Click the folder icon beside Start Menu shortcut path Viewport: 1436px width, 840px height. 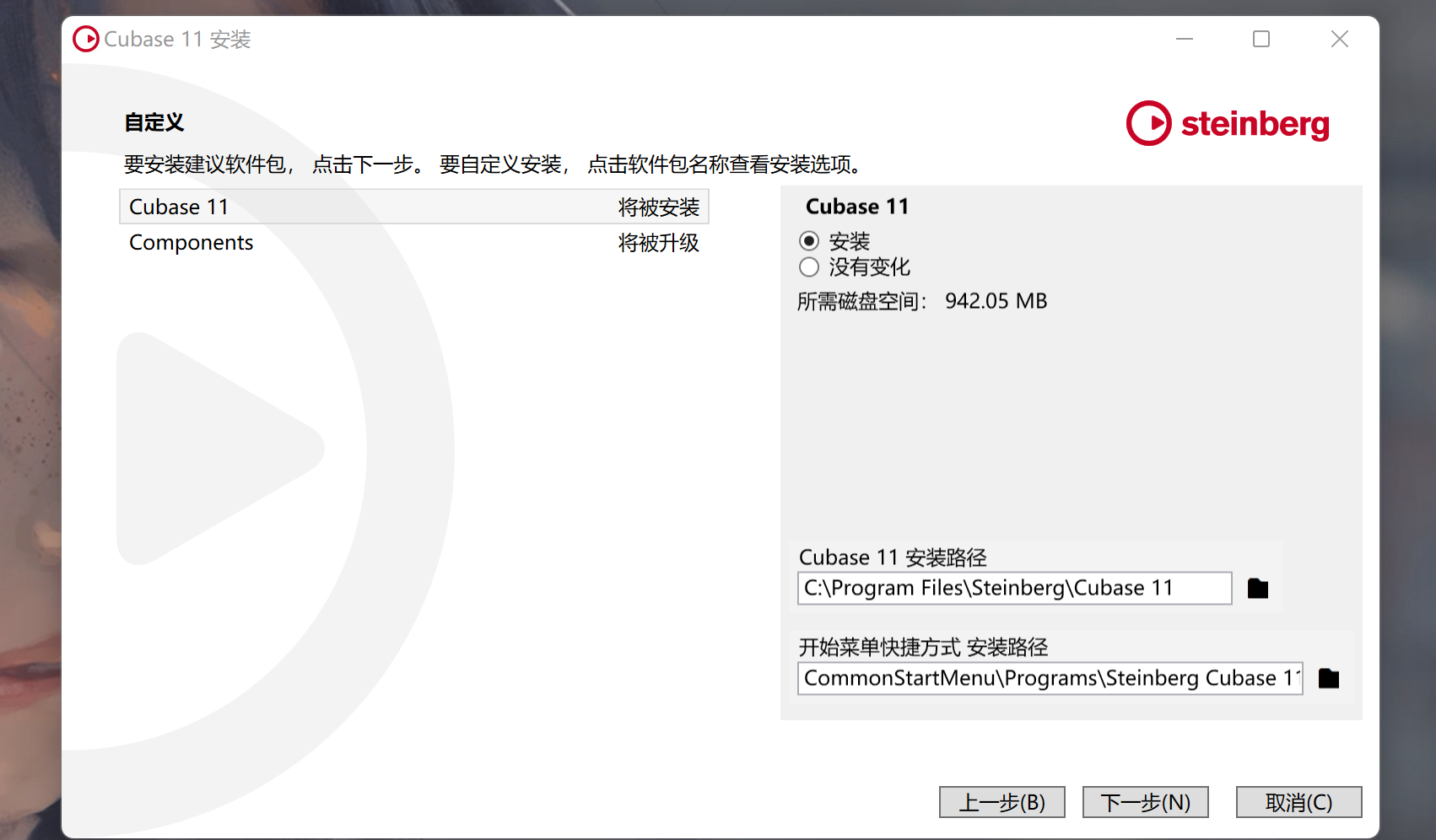(x=1329, y=678)
